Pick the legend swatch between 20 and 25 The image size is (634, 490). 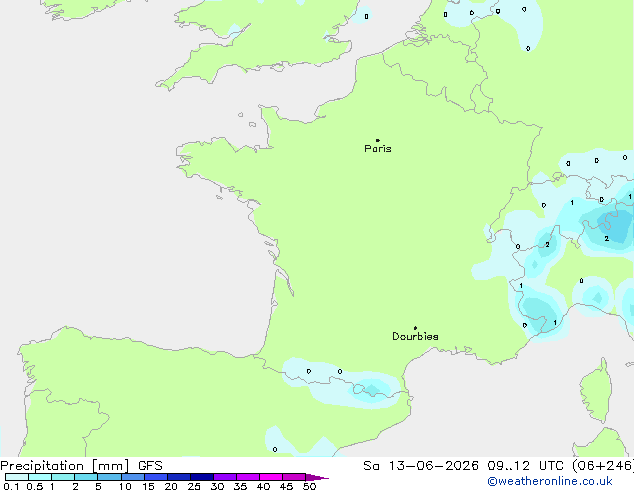coord(179,477)
